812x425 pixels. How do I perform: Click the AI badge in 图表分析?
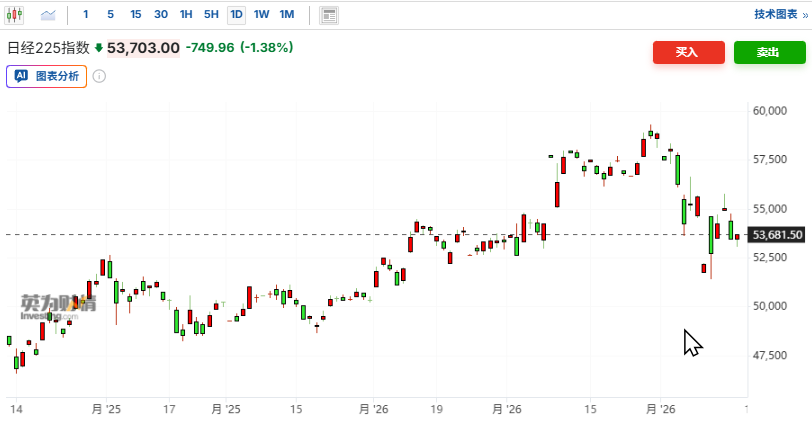point(20,76)
